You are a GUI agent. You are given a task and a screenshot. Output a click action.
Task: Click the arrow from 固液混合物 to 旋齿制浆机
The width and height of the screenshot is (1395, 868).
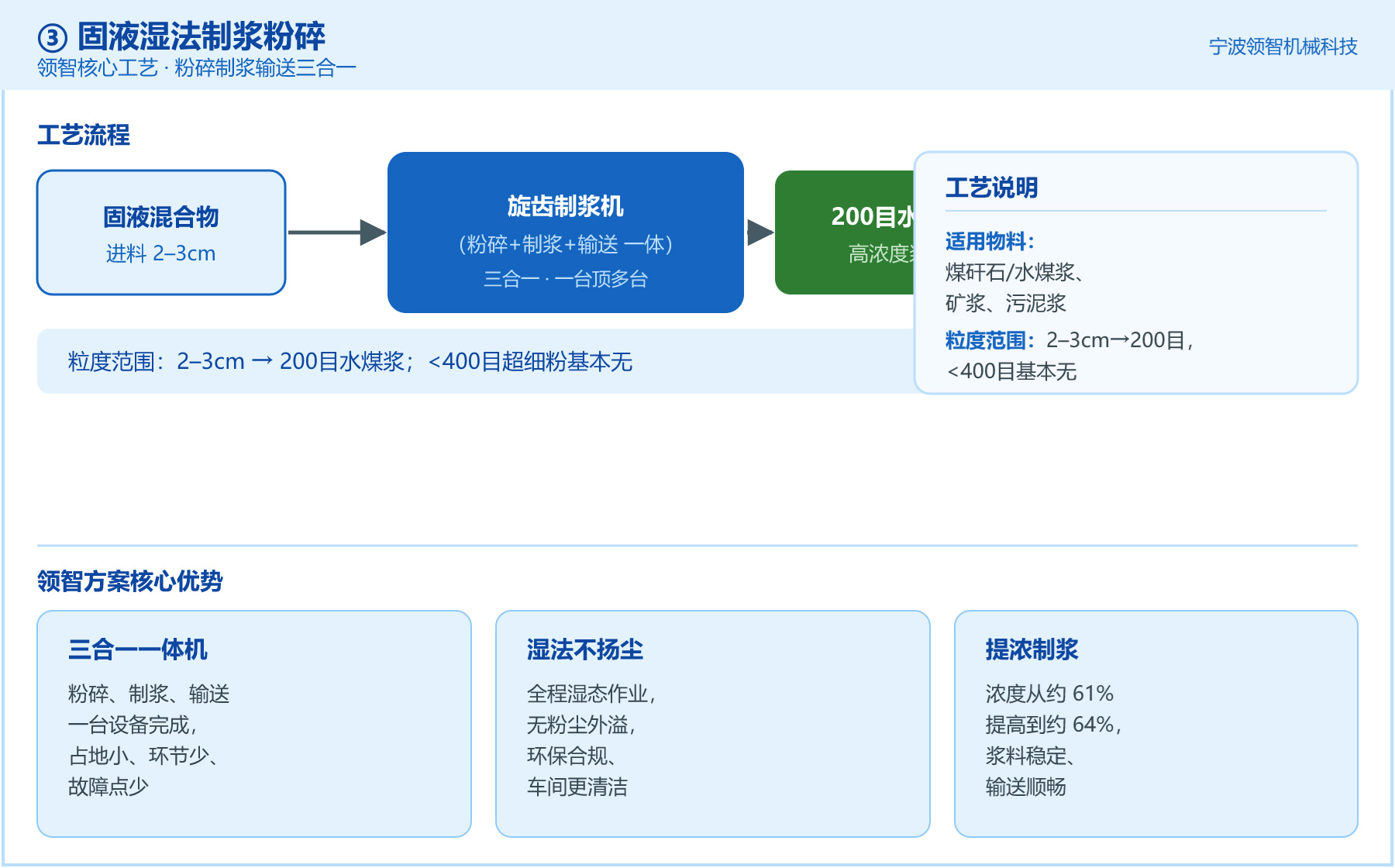coord(336,232)
